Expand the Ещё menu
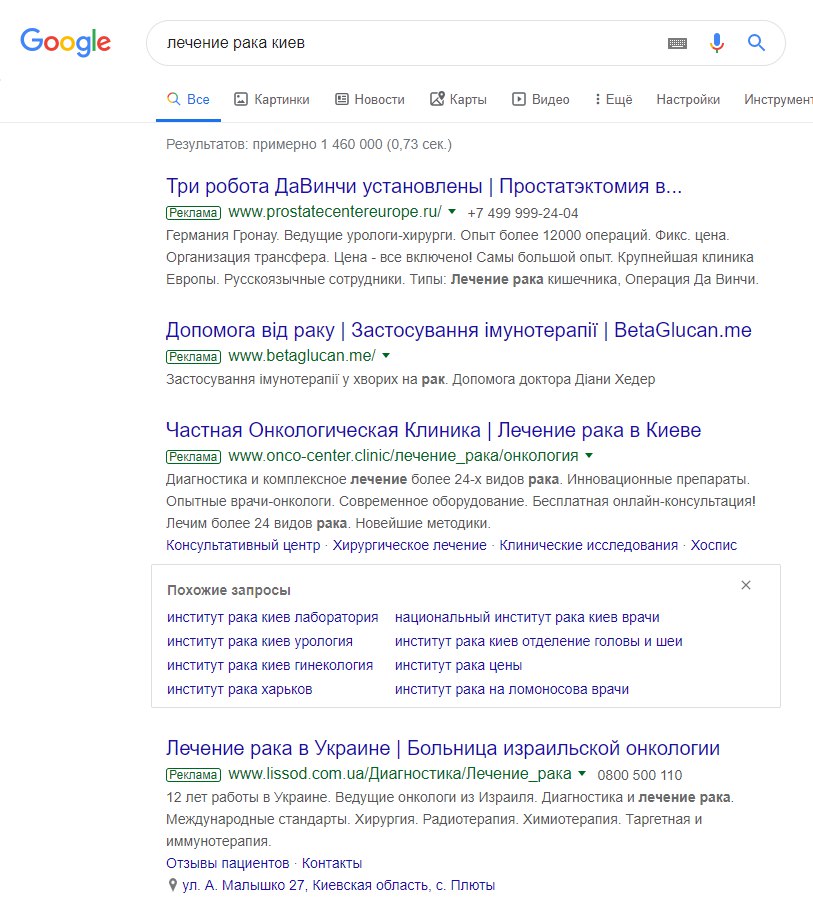 613,99
